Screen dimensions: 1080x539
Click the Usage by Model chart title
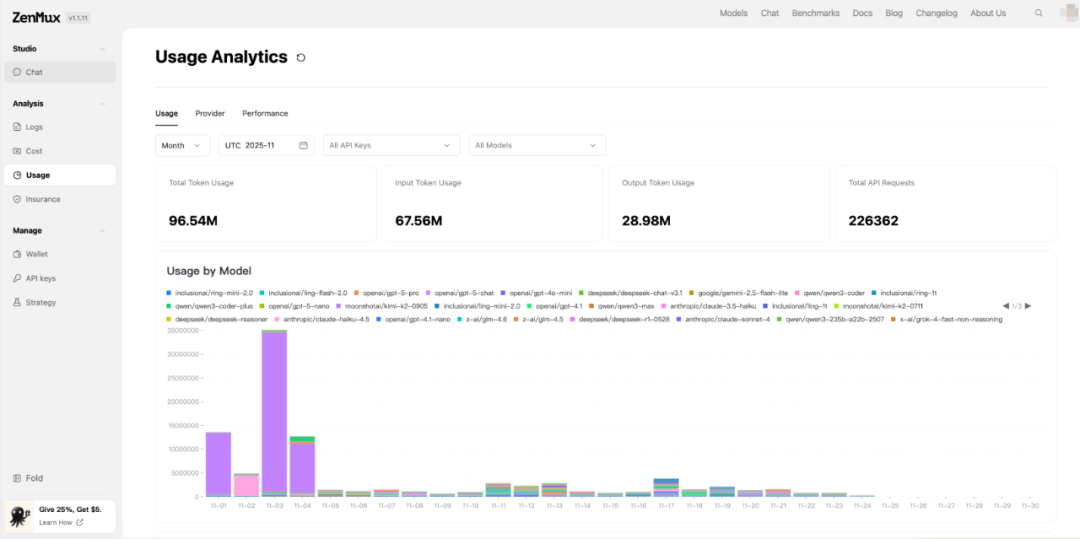pos(209,271)
